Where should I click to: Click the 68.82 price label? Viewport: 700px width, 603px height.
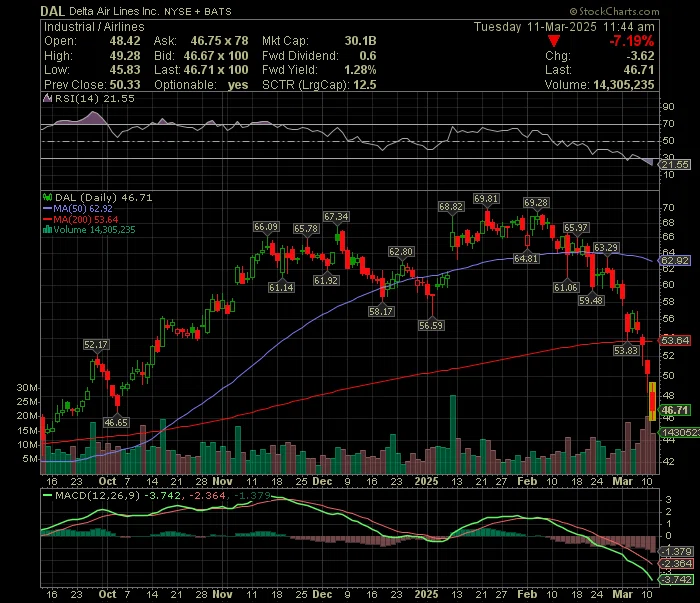[451, 207]
